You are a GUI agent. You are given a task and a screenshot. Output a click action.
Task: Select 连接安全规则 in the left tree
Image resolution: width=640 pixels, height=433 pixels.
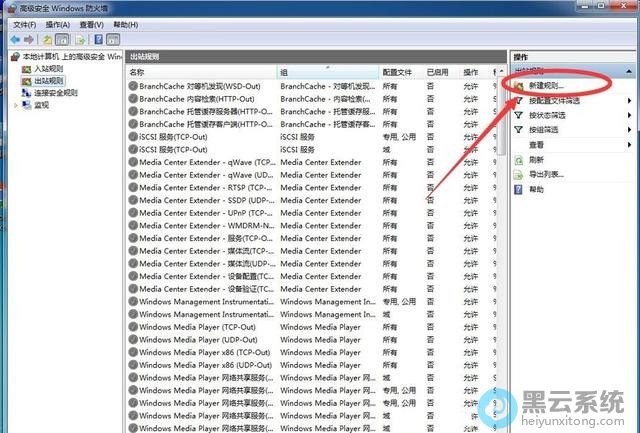55,93
